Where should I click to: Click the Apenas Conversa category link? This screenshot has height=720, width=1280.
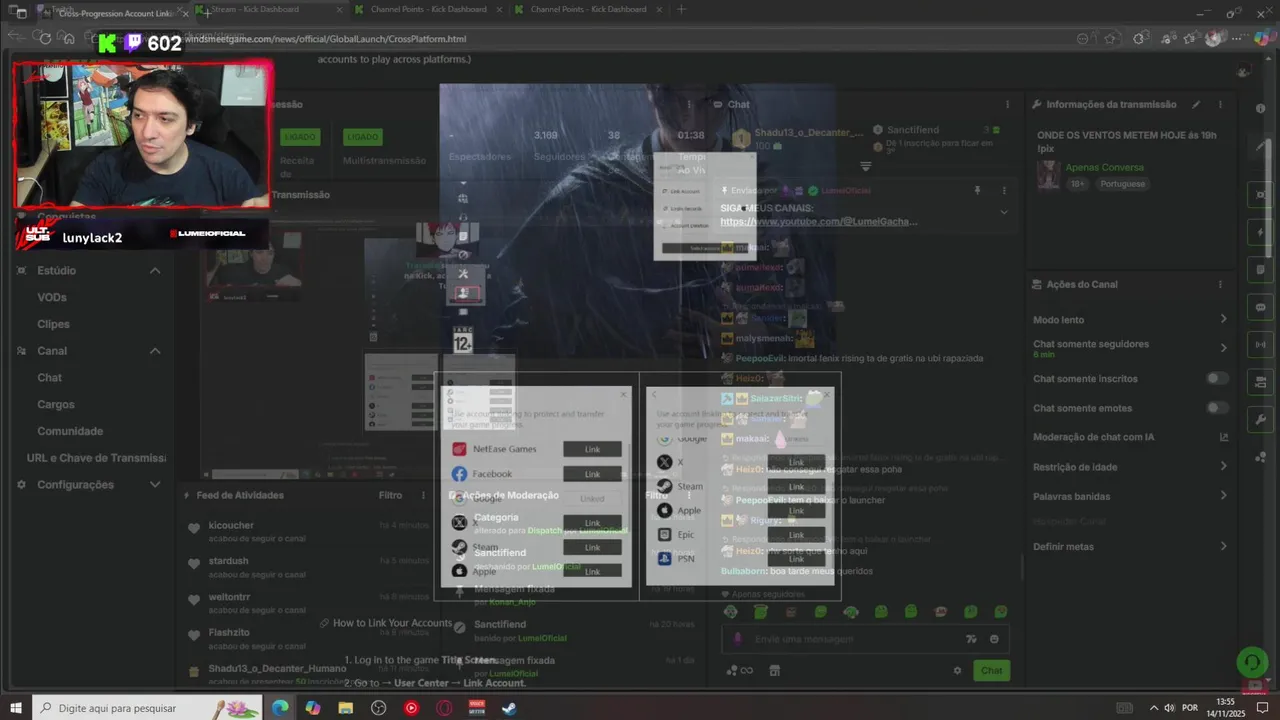1104,167
